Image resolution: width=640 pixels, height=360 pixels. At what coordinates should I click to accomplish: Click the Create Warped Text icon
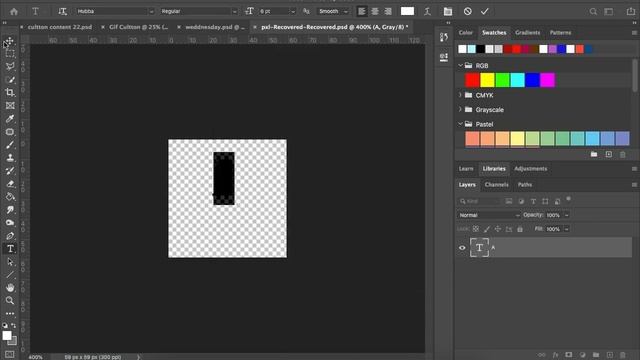427,11
